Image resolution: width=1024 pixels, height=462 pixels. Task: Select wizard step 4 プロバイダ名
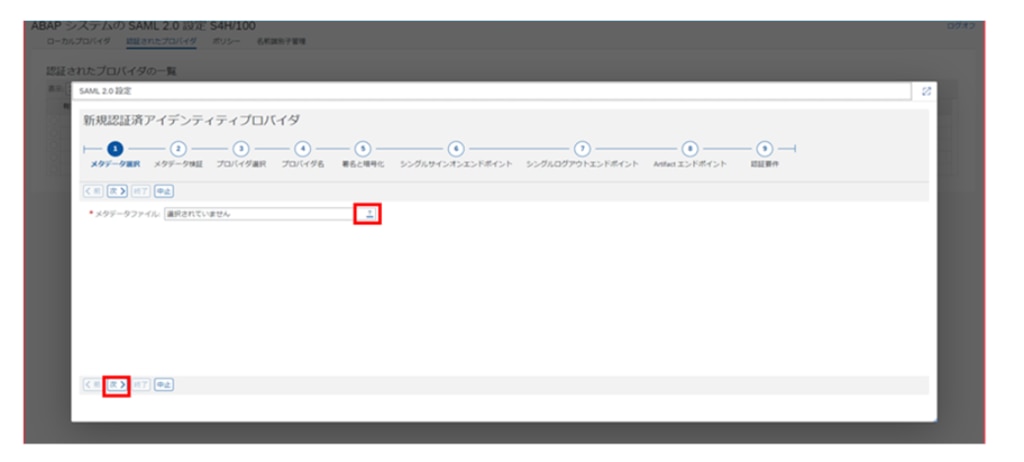coord(303,149)
